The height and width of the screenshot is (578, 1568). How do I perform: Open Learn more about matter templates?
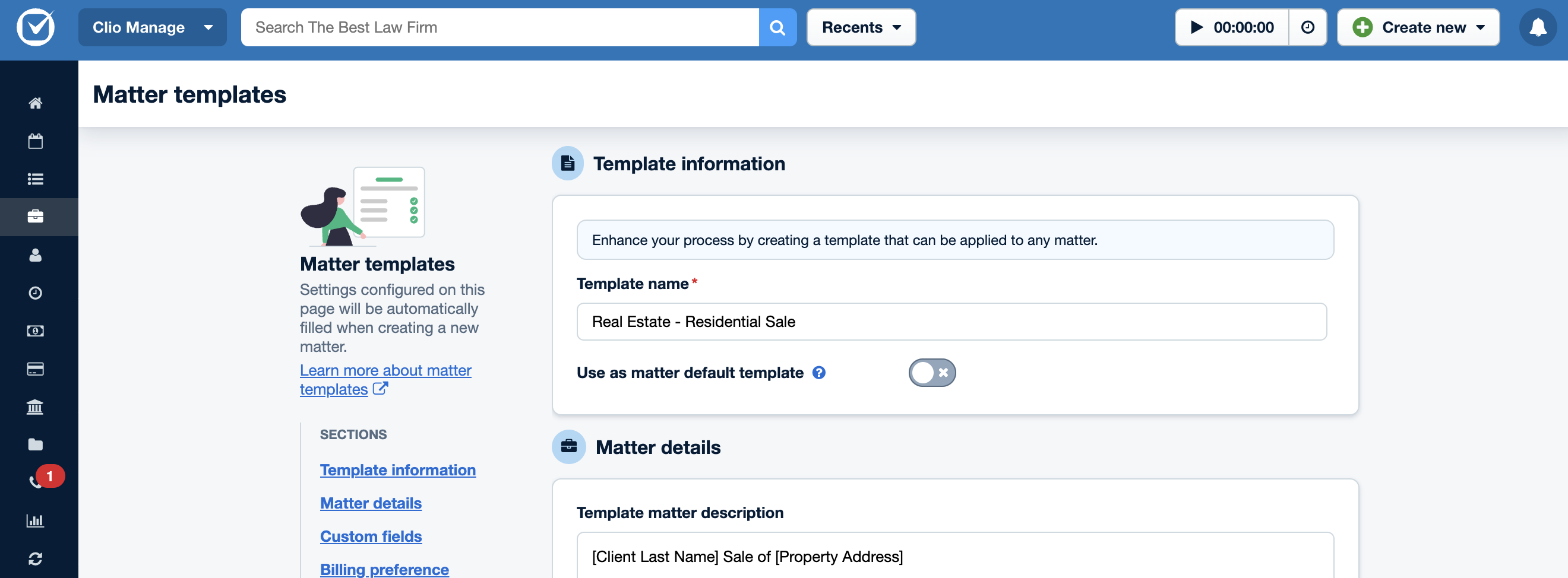[385, 379]
